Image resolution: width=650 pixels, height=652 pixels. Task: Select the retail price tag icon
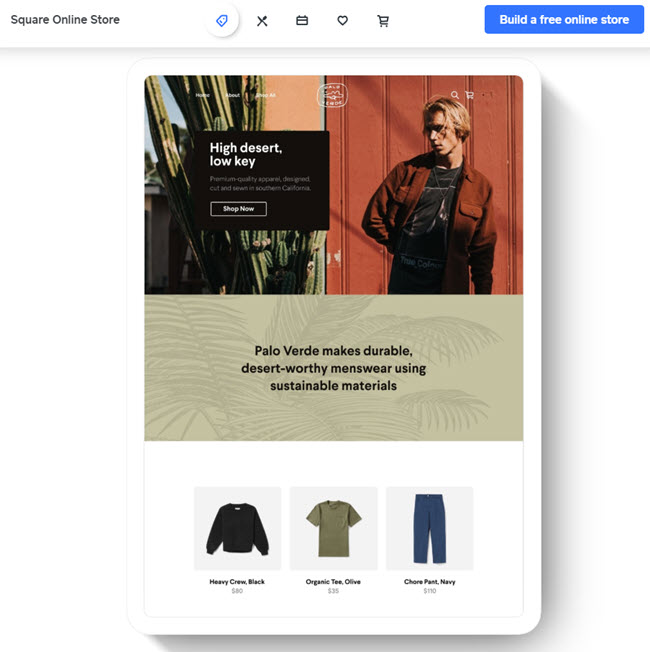coord(222,20)
